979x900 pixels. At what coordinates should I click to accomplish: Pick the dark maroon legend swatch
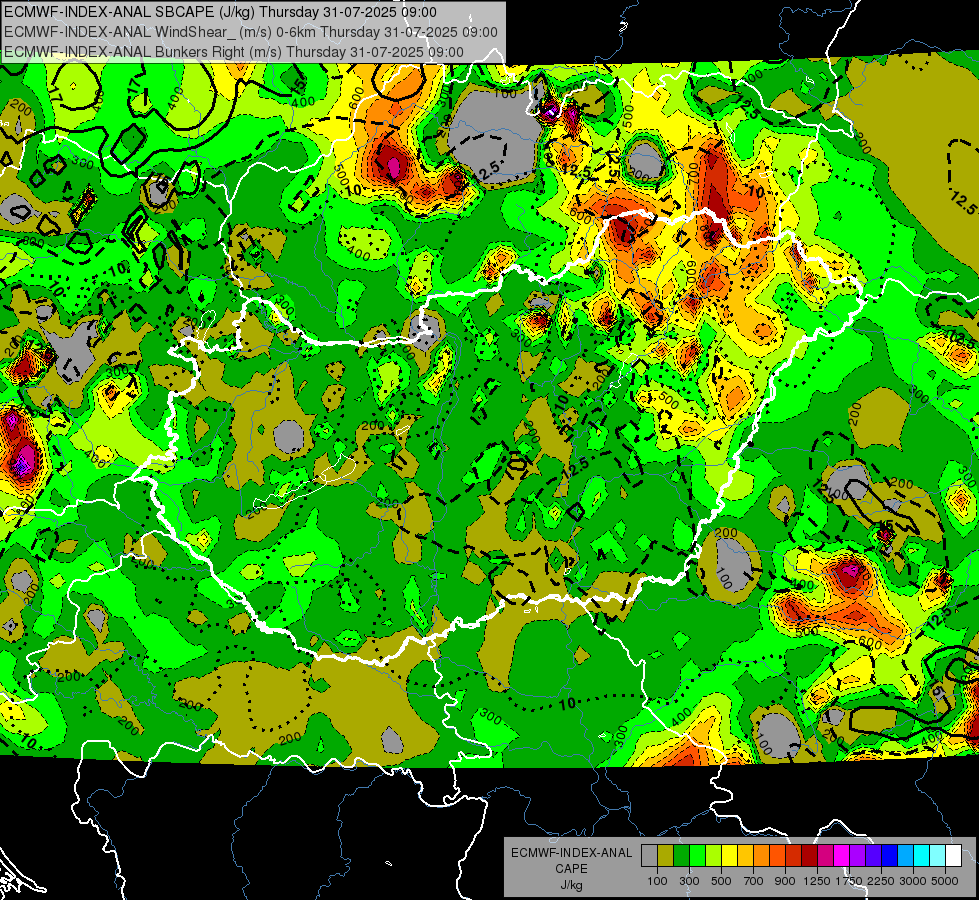(810, 856)
